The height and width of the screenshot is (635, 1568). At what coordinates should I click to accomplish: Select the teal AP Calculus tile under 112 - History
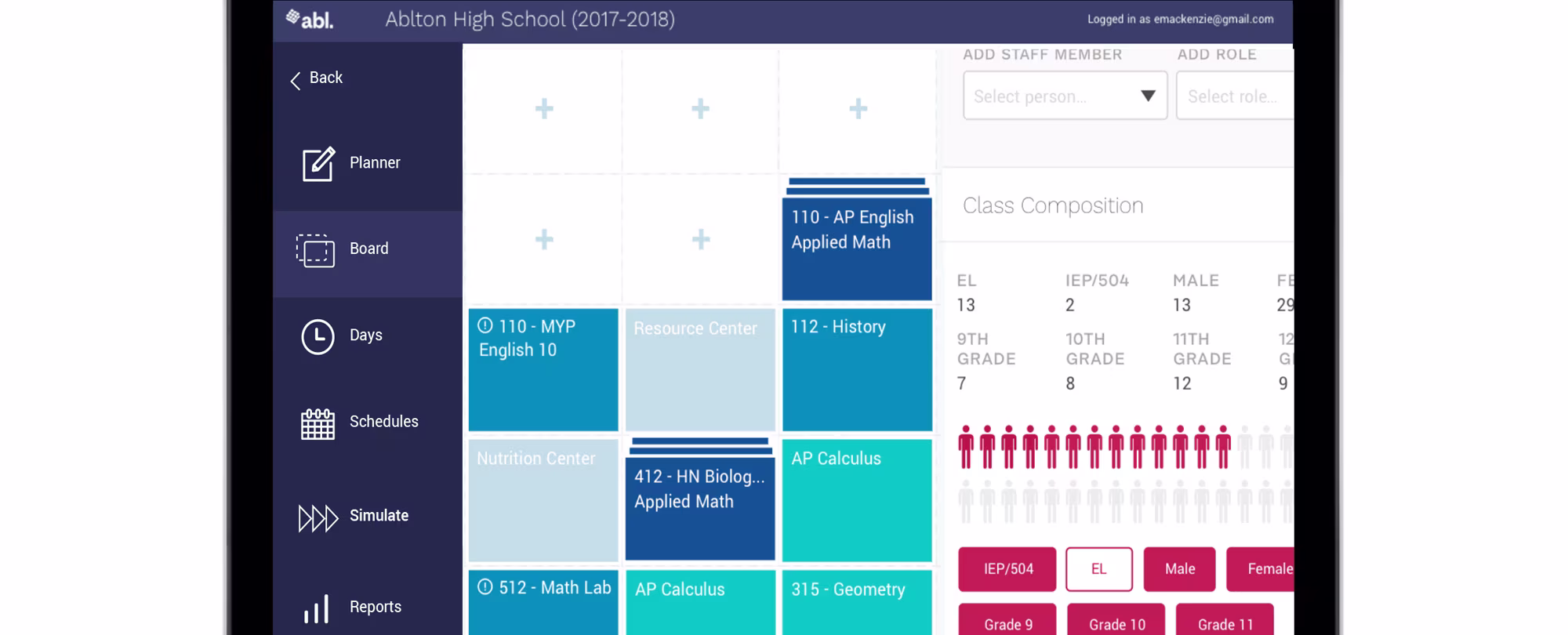[857, 500]
